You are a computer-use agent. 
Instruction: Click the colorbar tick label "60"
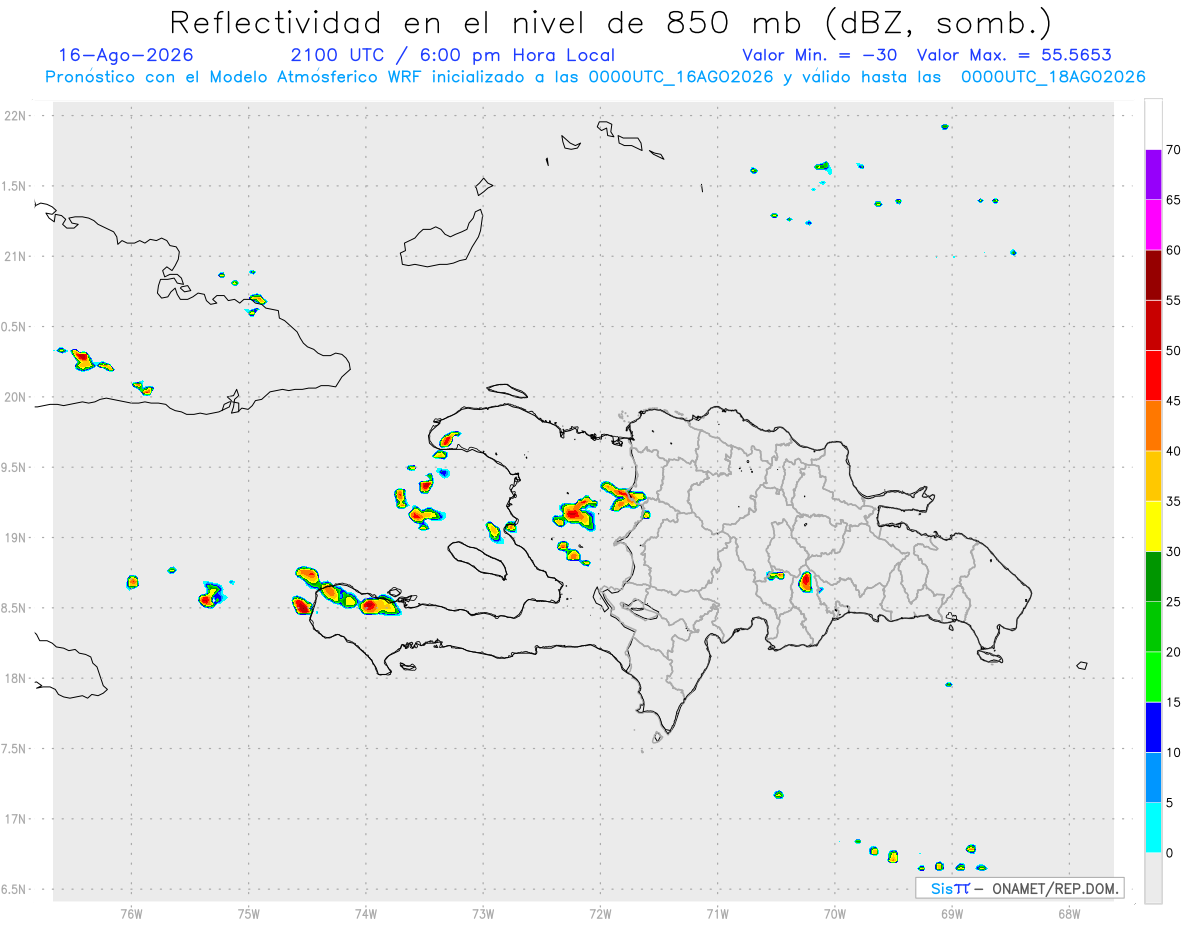pyautogui.click(x=1173, y=250)
